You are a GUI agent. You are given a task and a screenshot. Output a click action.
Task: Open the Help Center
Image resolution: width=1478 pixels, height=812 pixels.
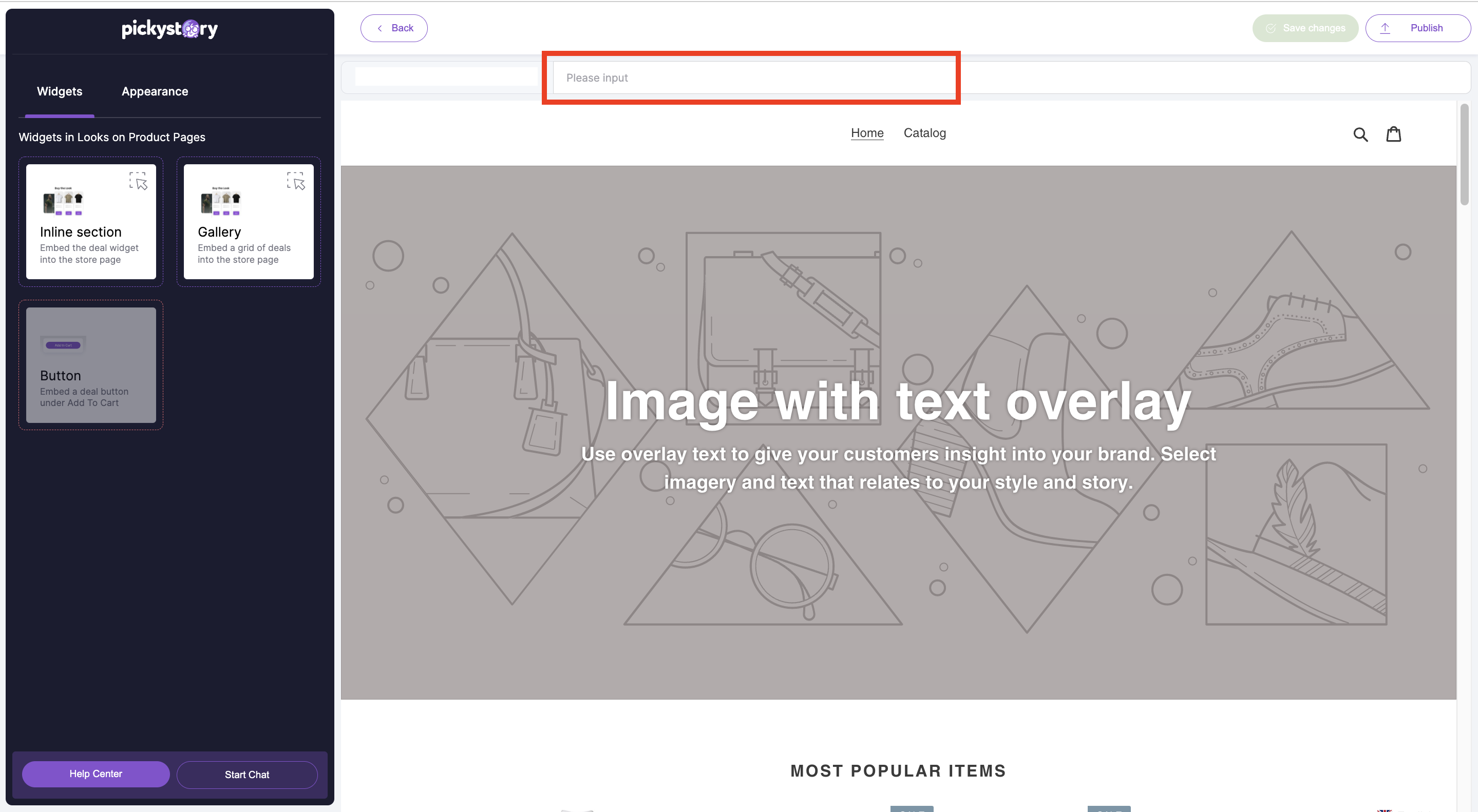95,774
